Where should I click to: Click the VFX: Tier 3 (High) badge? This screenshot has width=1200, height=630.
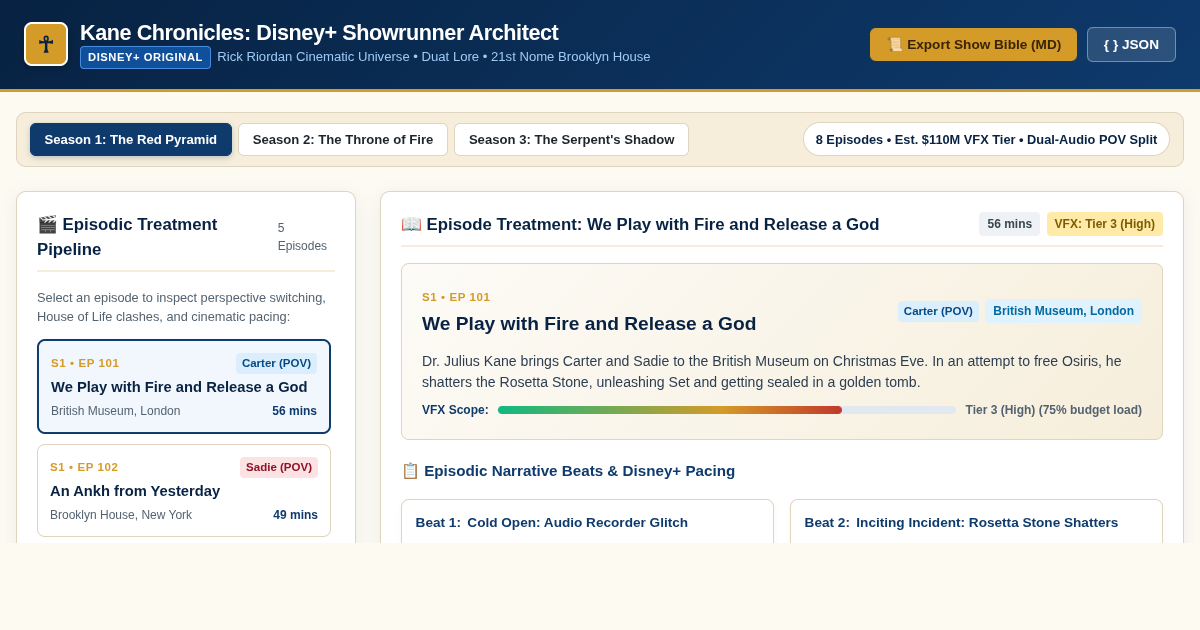point(1104,224)
